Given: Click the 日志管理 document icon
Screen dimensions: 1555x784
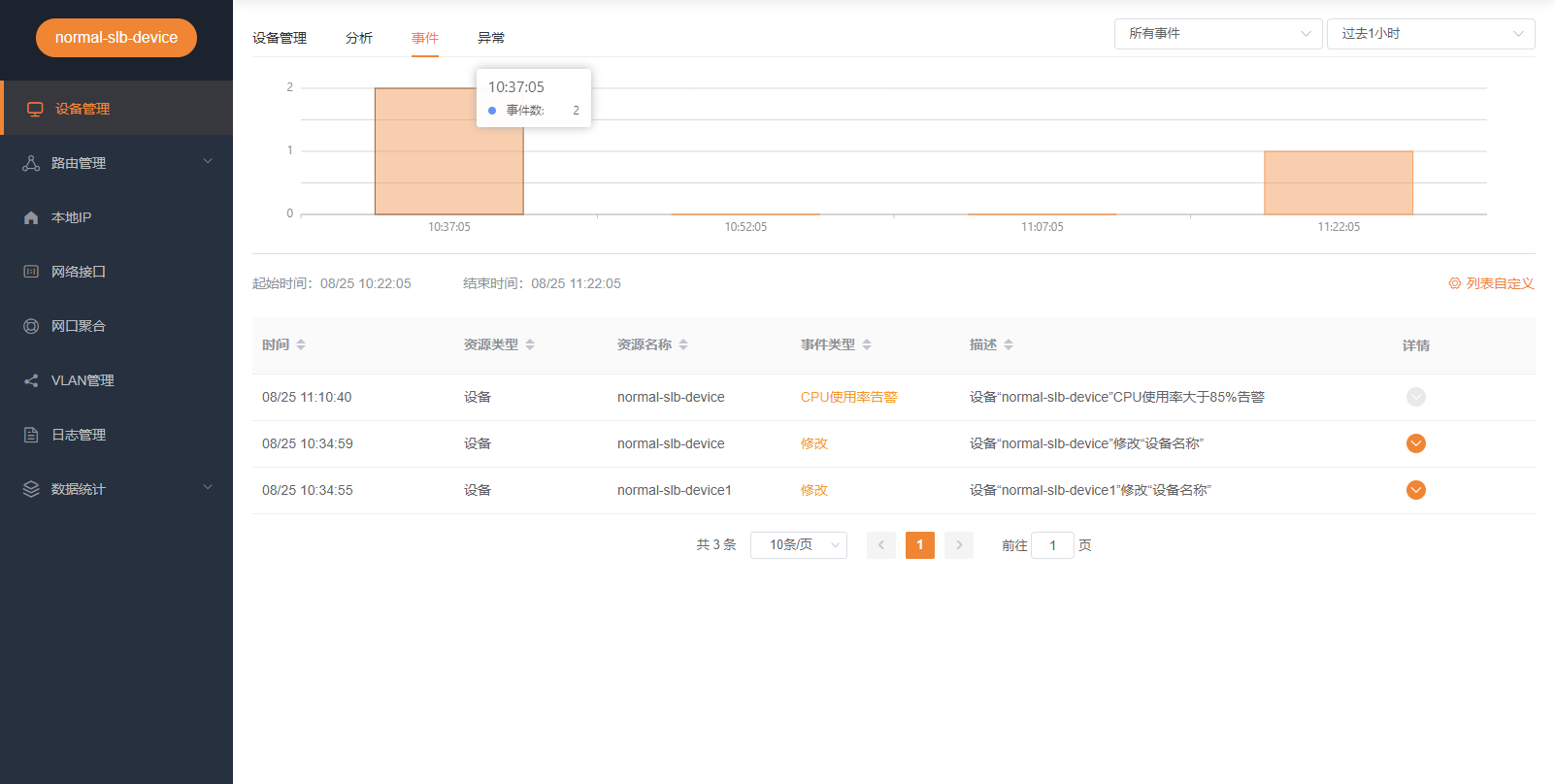Looking at the screenshot, I should click(31, 435).
